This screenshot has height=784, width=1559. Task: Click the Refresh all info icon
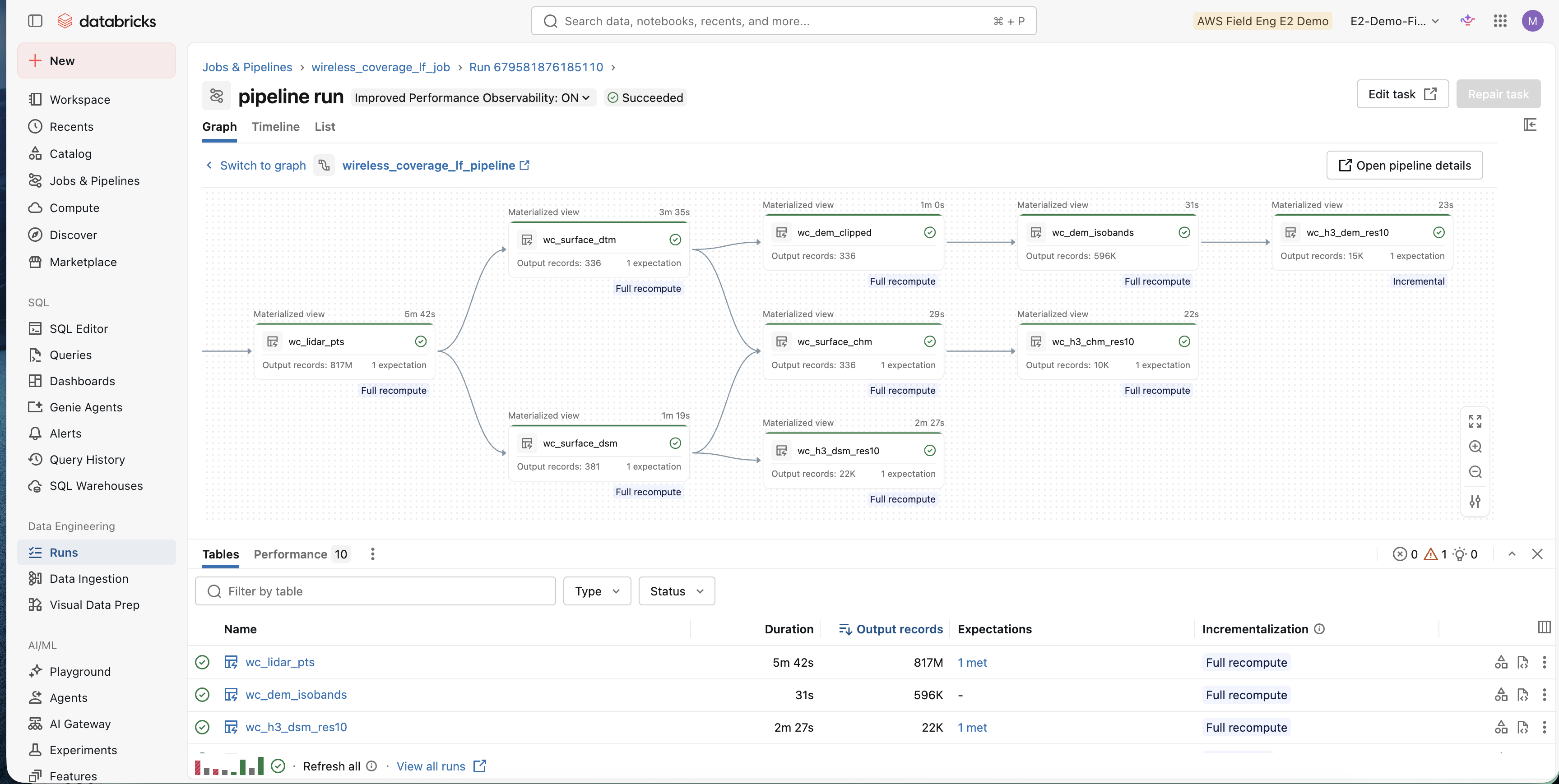pos(371,766)
